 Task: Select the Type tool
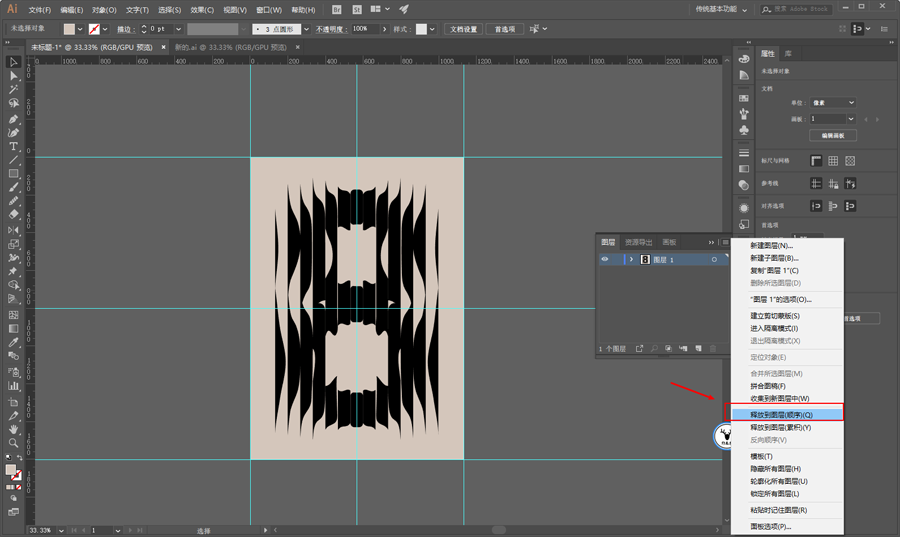coord(14,147)
